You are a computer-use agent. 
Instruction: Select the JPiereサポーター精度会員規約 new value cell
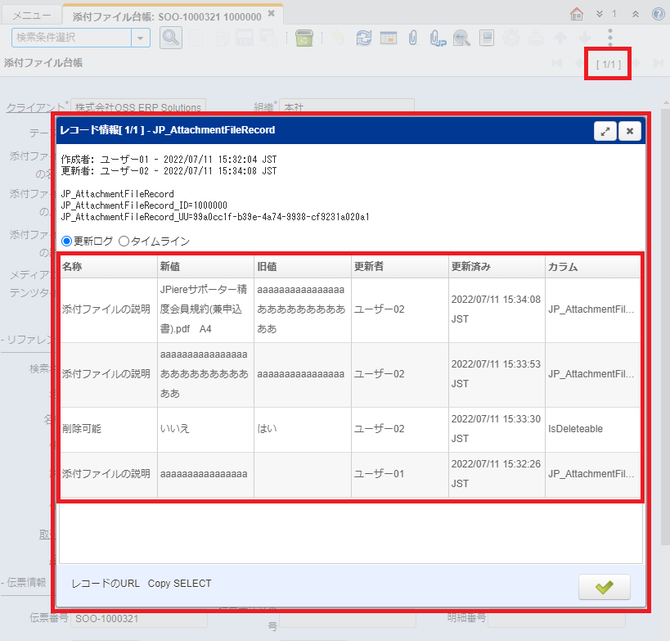[206, 309]
